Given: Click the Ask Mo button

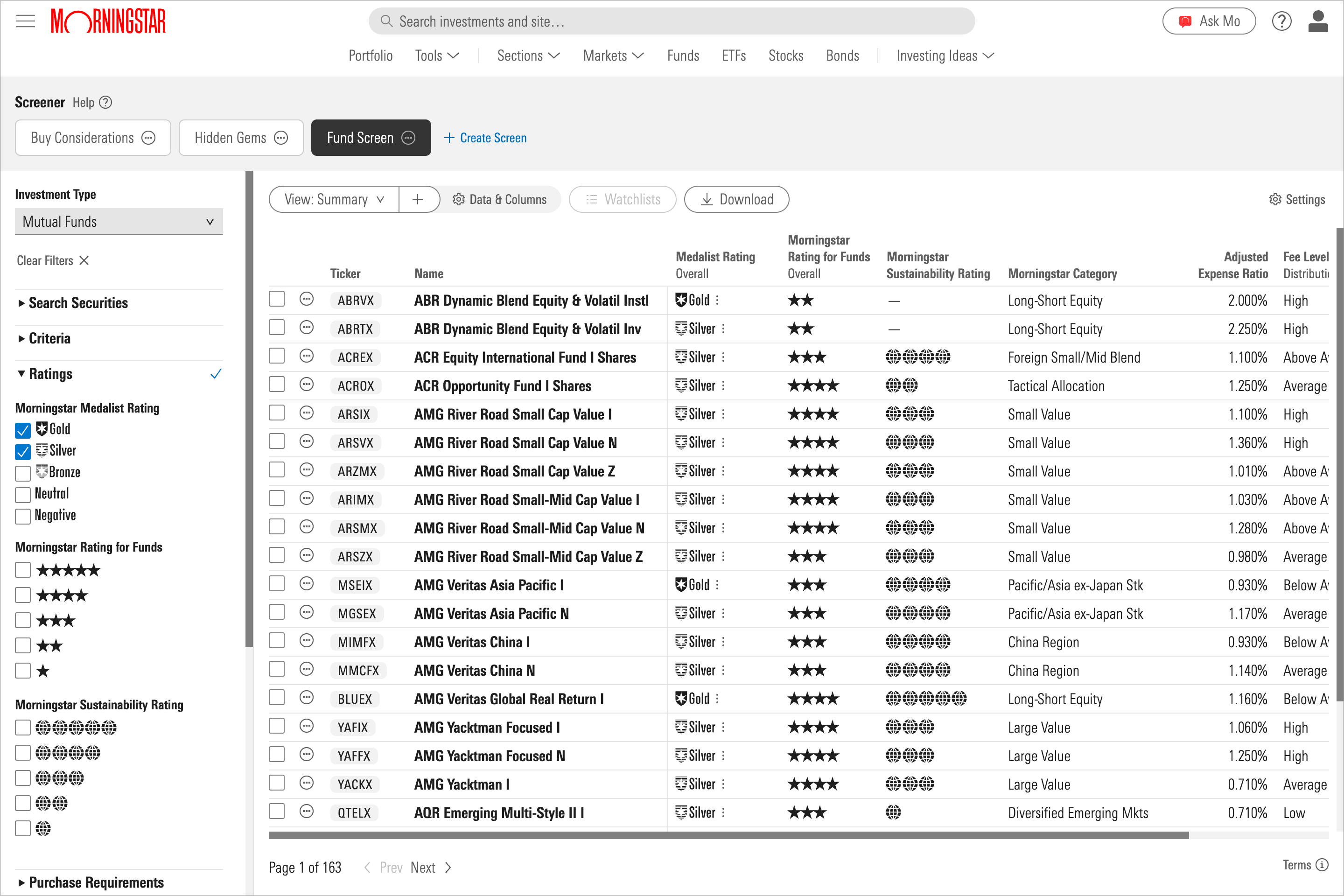Looking at the screenshot, I should coord(1209,21).
